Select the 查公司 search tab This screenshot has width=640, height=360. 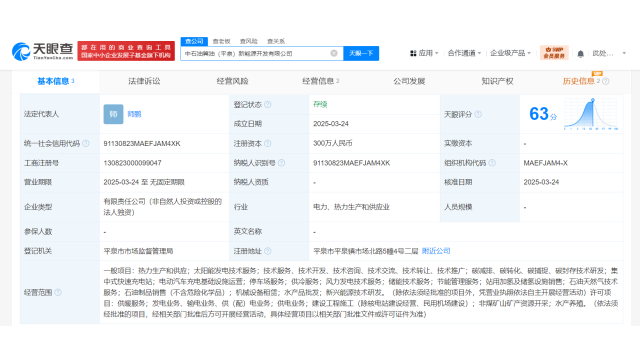coord(194,41)
